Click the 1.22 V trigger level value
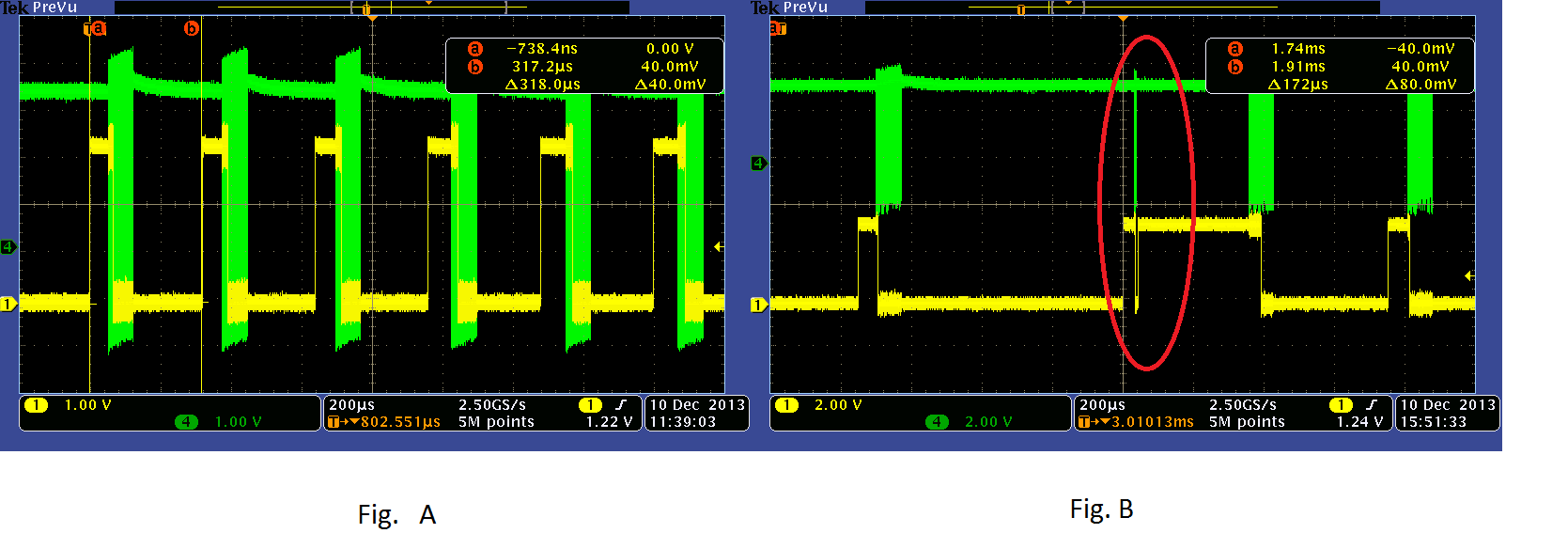 [609, 422]
